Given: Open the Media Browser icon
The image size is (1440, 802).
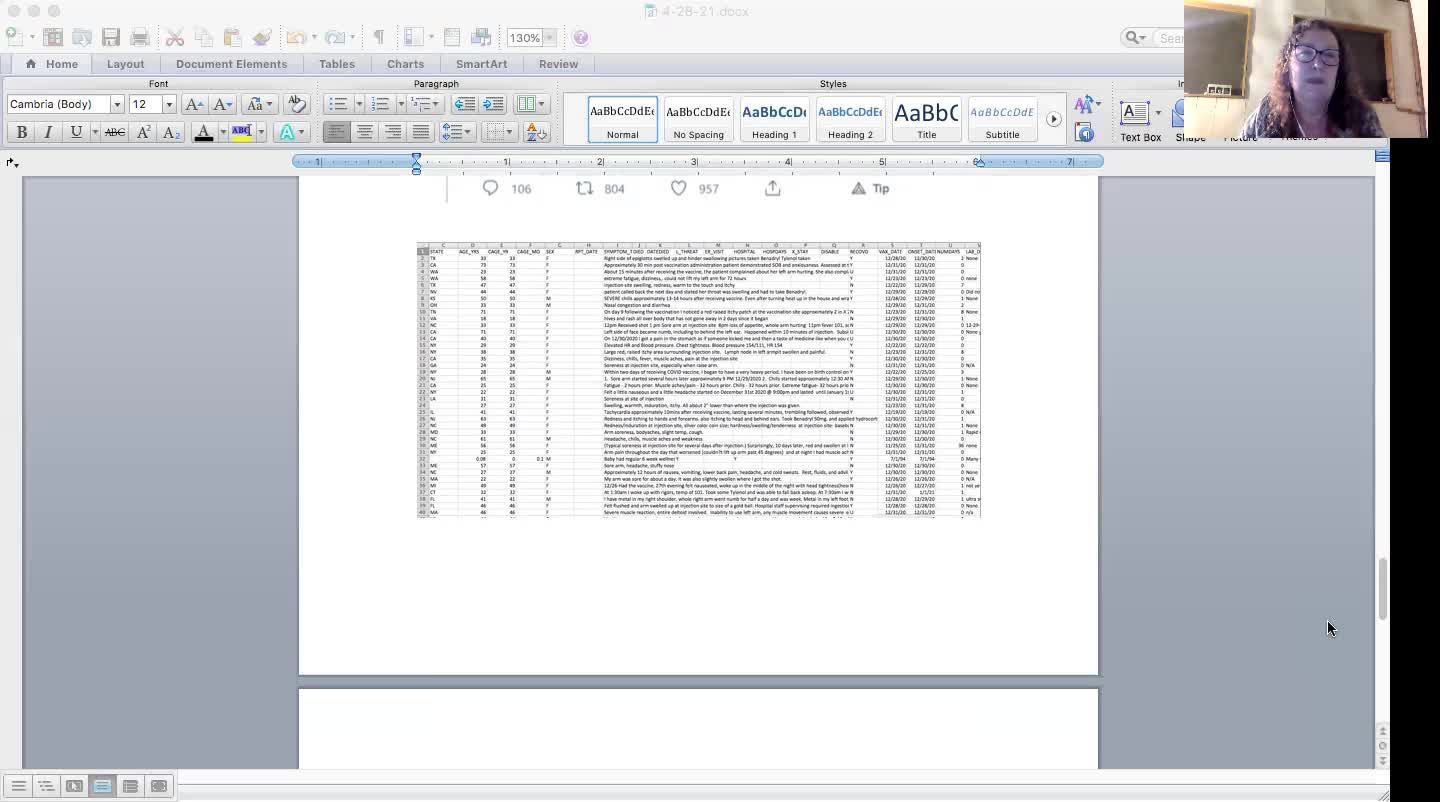Looking at the screenshot, I should (481, 37).
